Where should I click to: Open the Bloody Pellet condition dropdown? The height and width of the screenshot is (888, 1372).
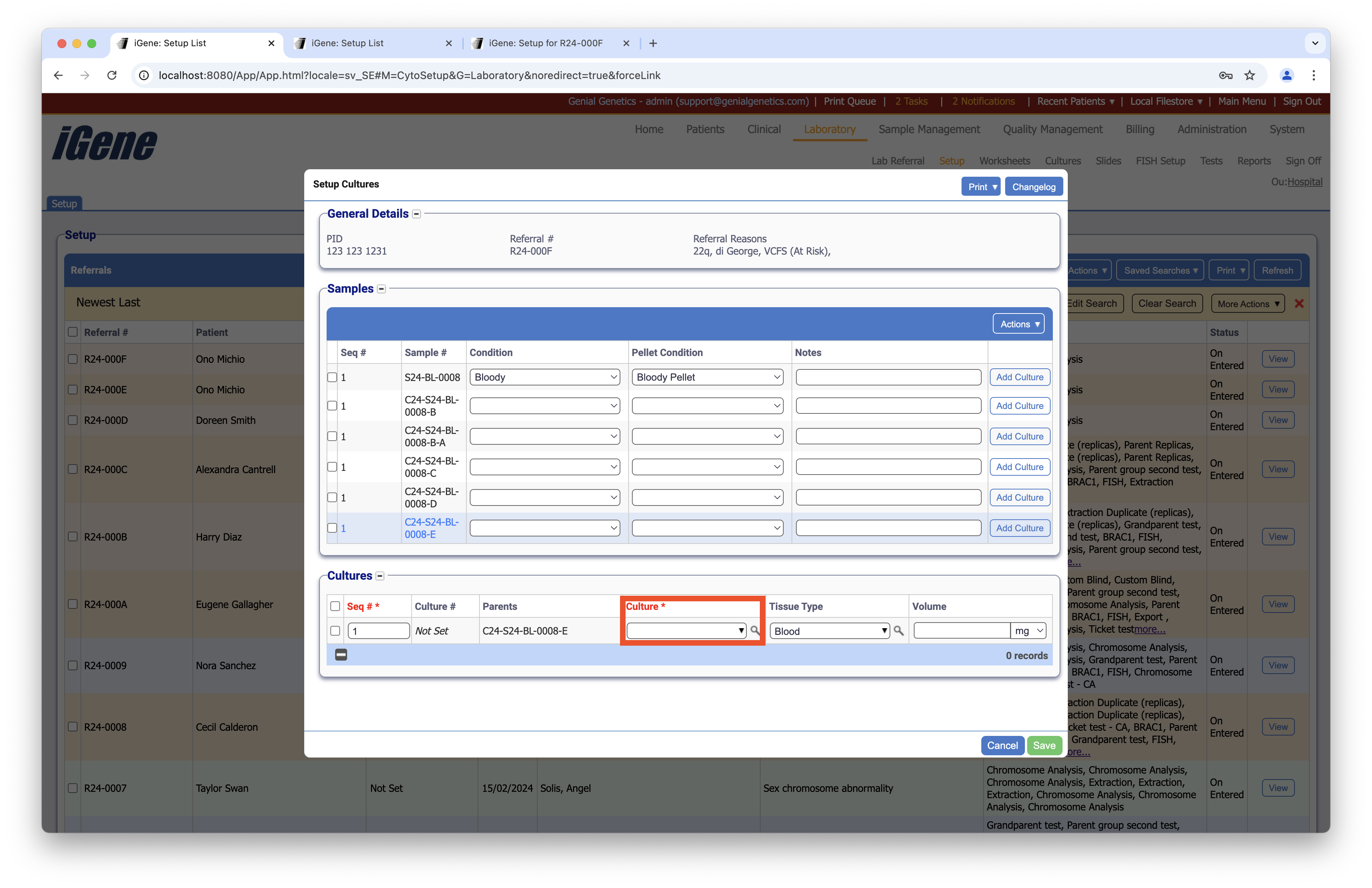(x=707, y=377)
